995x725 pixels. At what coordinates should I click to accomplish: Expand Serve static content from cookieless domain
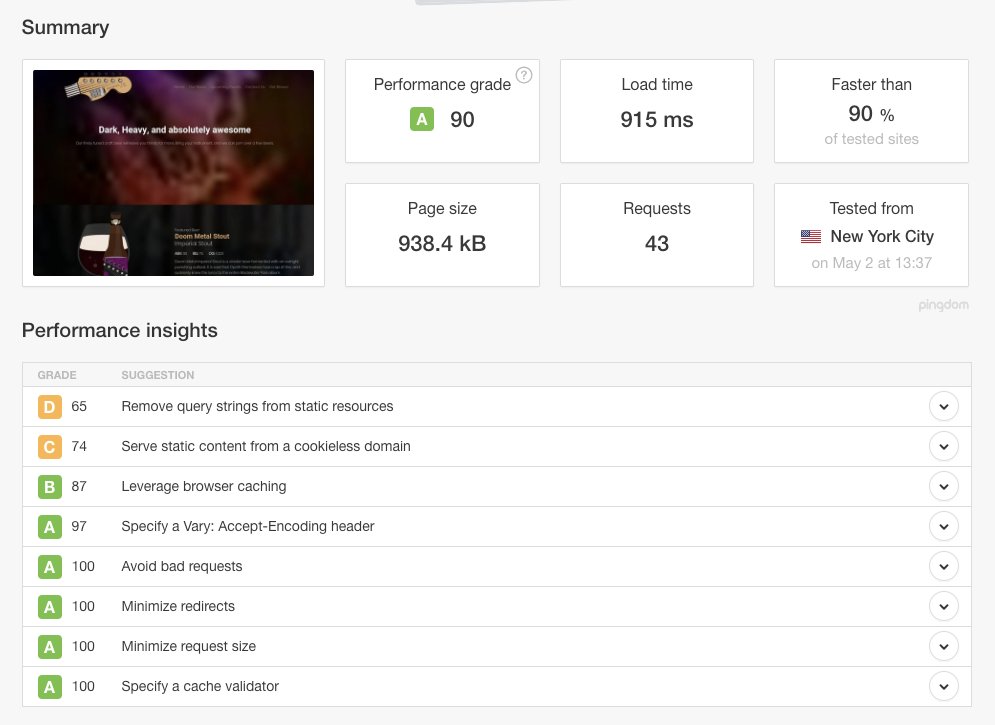click(x=943, y=447)
